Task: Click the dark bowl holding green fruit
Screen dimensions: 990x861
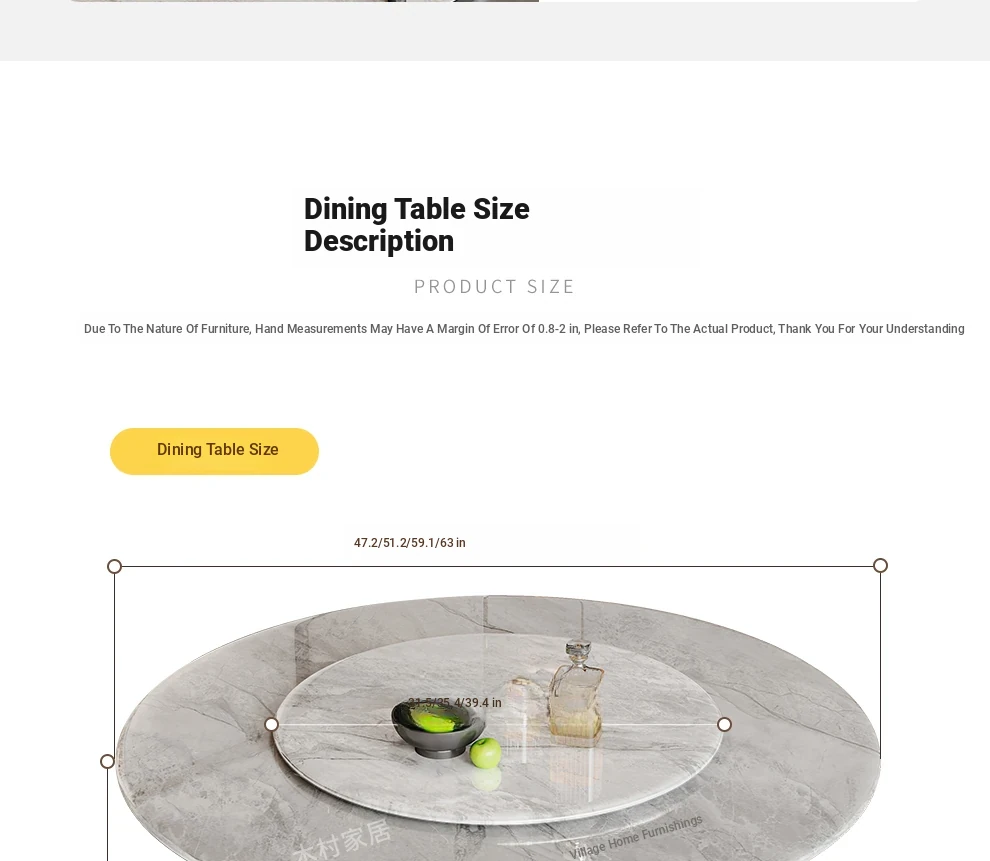Action: coord(432,728)
